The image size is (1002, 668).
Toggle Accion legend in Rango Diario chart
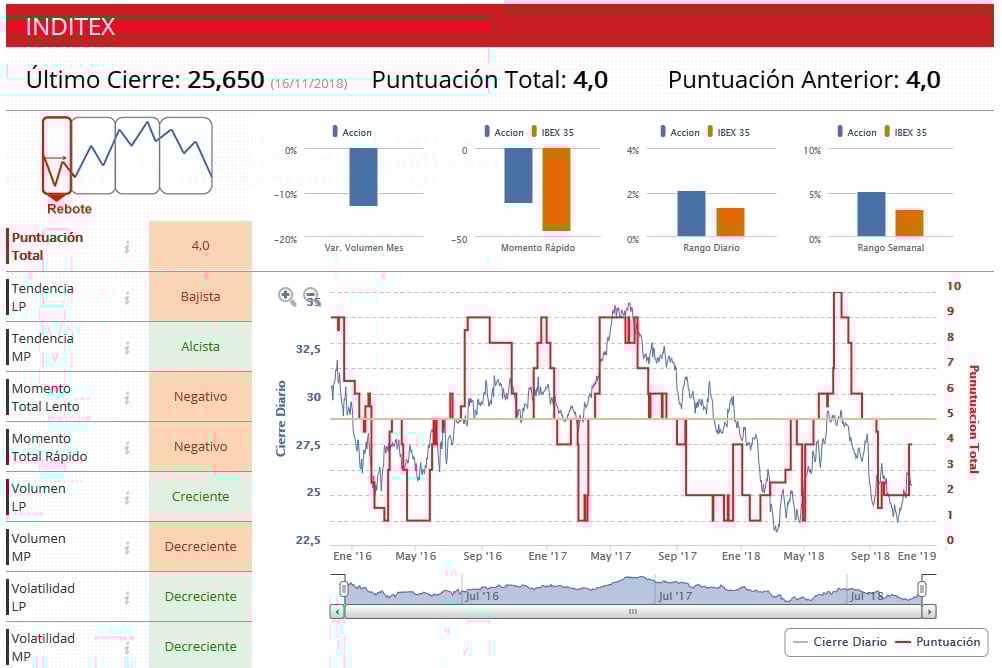(680, 132)
